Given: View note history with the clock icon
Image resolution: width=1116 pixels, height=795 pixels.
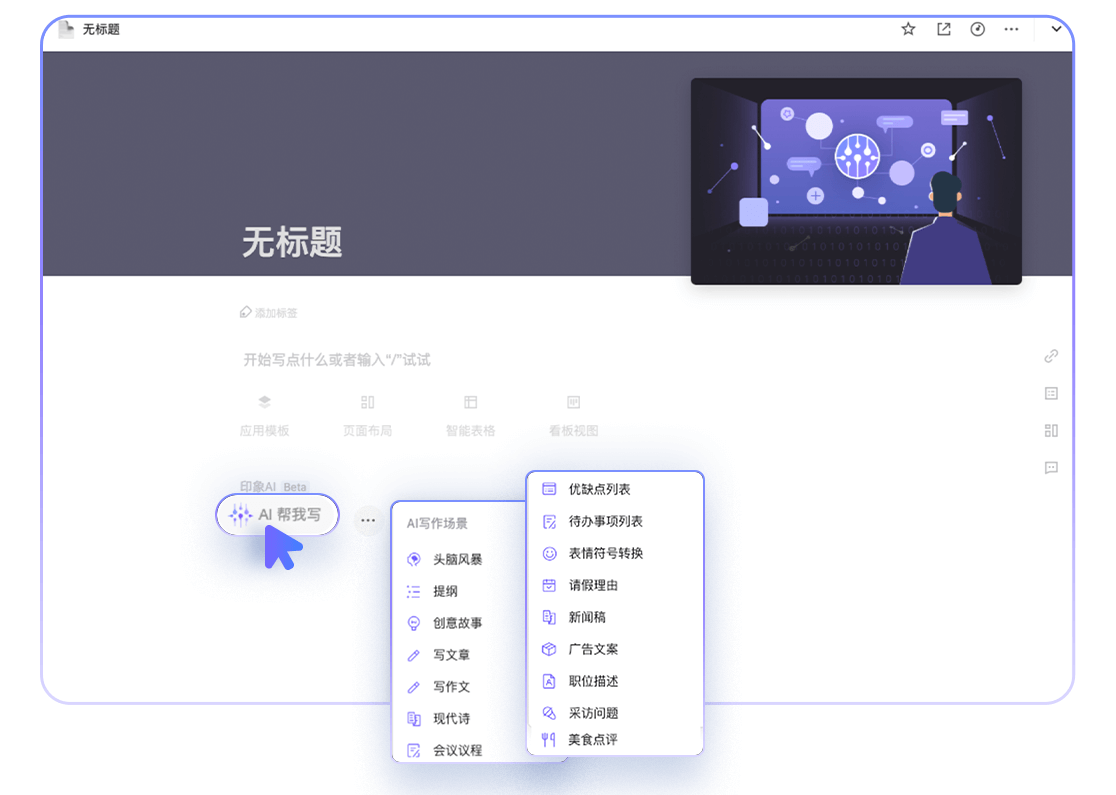Looking at the screenshot, I should [x=977, y=30].
